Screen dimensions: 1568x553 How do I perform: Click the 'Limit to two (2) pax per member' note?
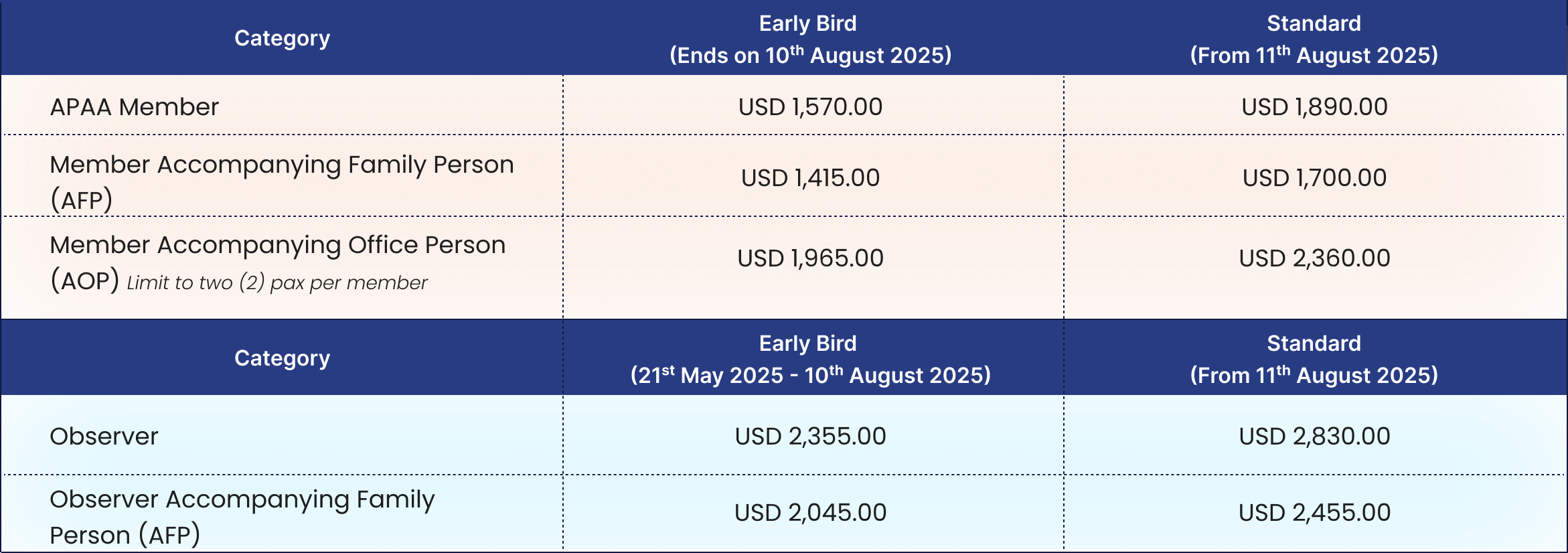pos(277,283)
